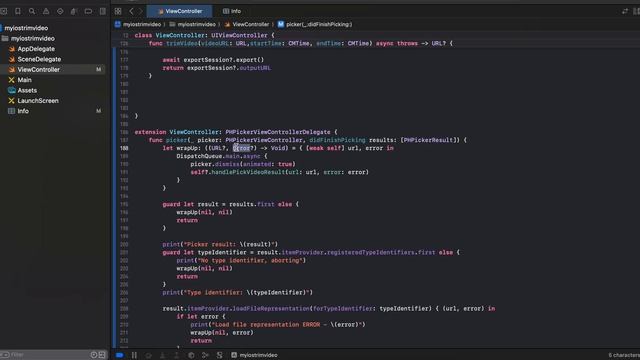Go back with the editor arrow
This screenshot has height=360, width=640.
click(x=131, y=11)
